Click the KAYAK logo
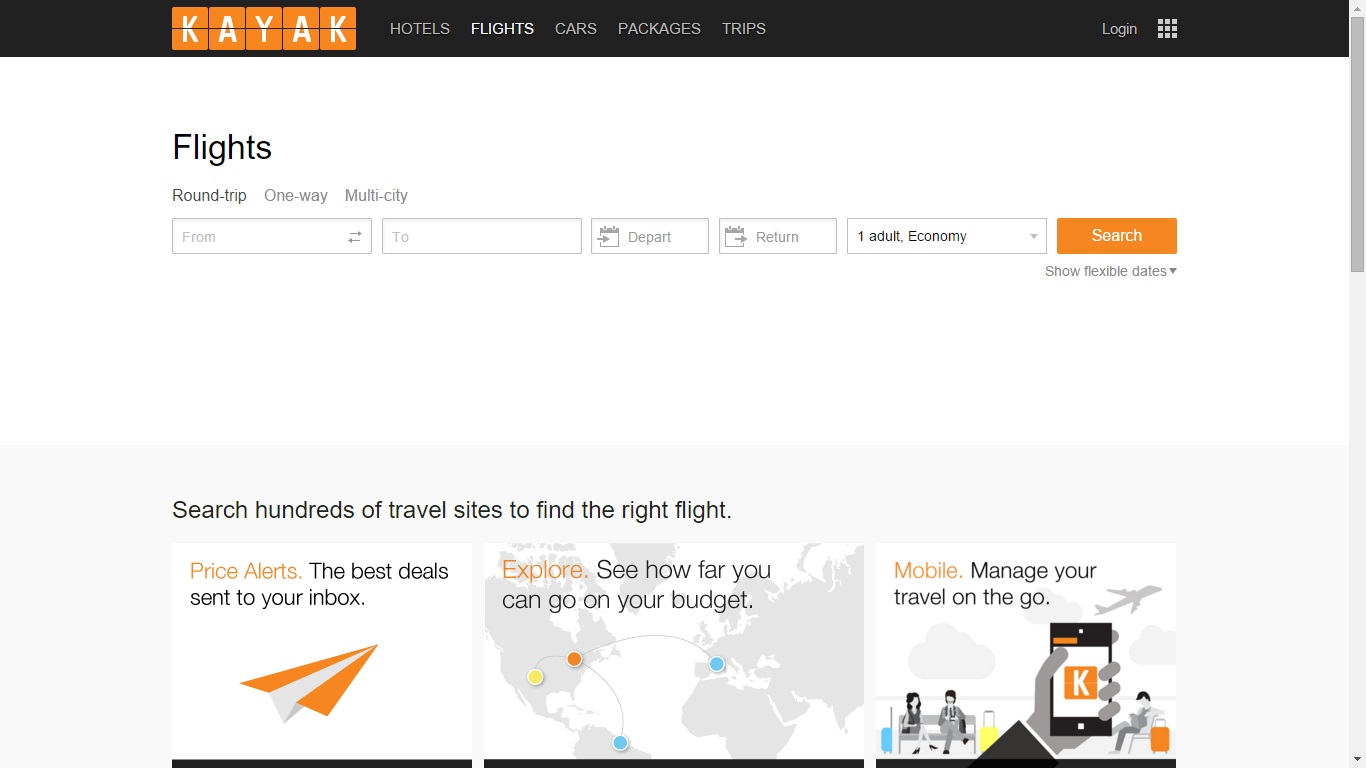Screen dimensions: 1366x768 (264, 29)
